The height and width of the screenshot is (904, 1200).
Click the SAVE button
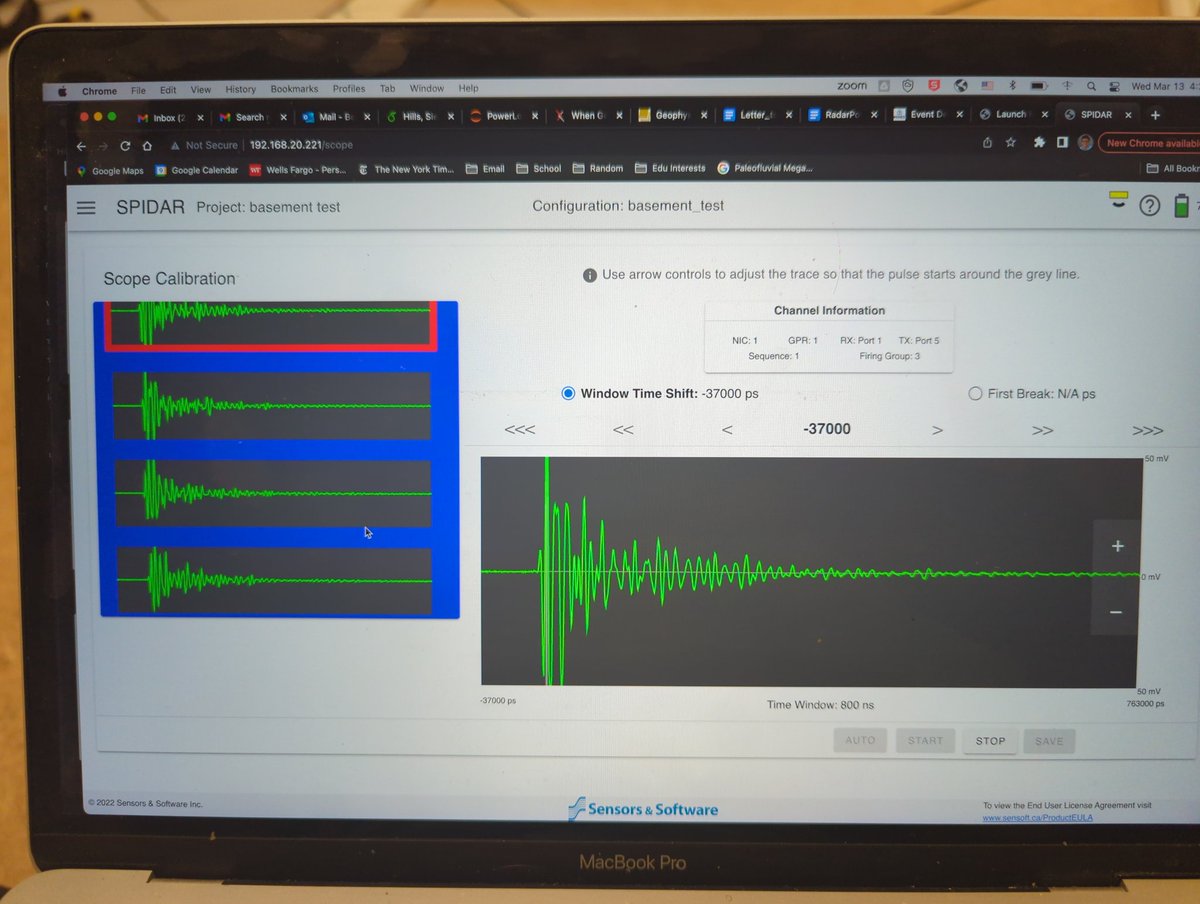[1049, 741]
